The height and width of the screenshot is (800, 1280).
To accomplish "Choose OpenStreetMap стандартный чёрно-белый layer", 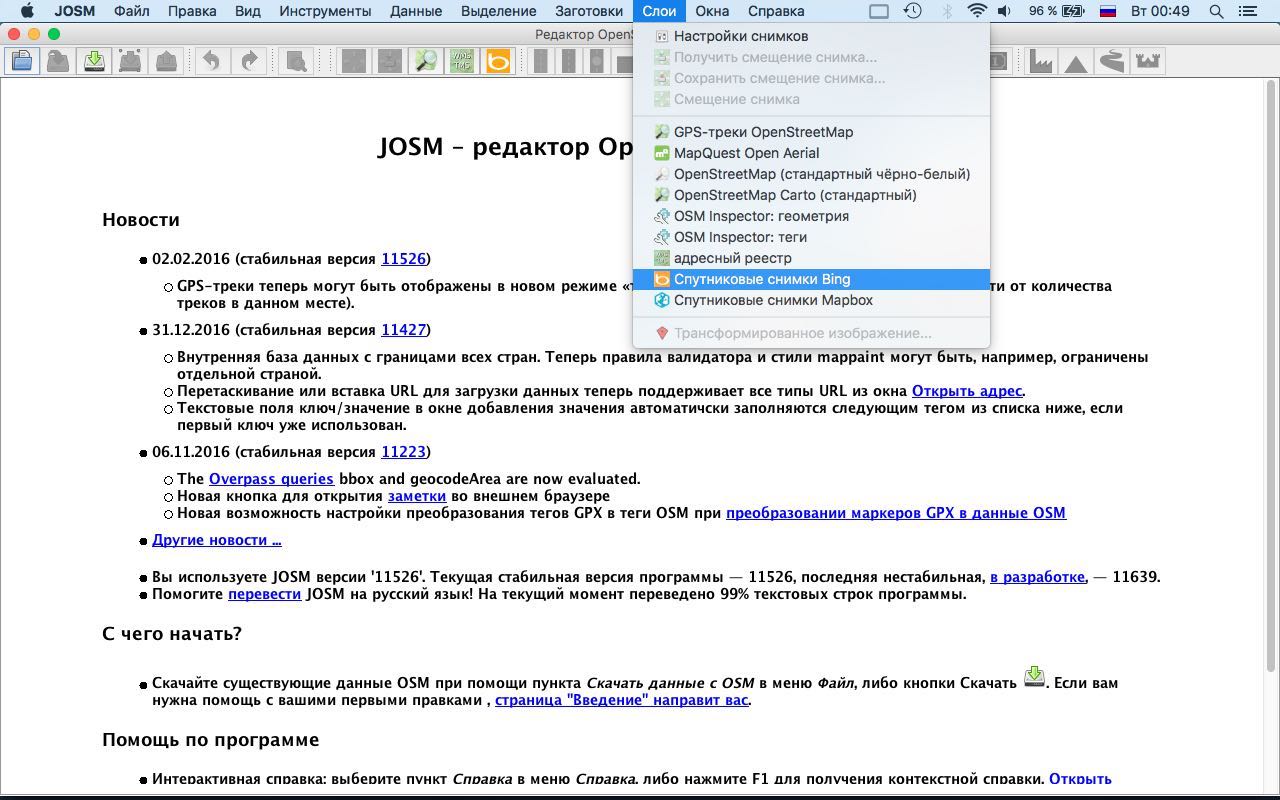I will pos(811,174).
